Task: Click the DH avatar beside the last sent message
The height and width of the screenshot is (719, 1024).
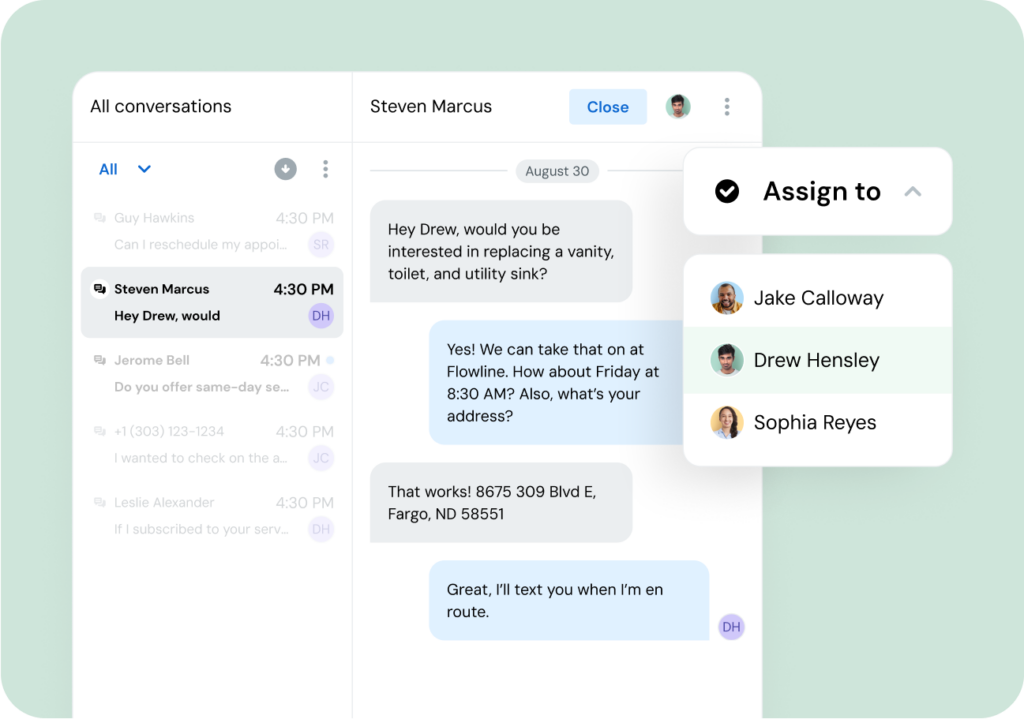Action: click(731, 627)
